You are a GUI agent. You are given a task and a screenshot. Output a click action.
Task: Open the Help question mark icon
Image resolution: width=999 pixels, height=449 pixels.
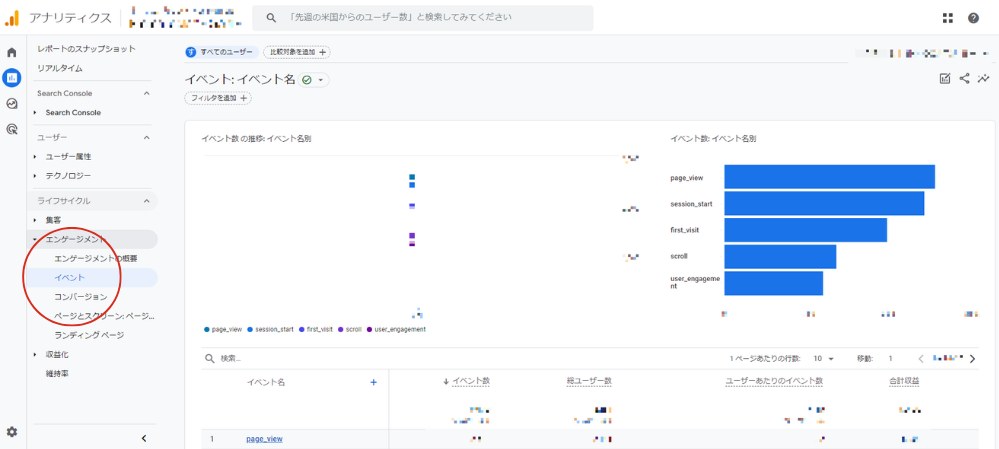tap(973, 18)
